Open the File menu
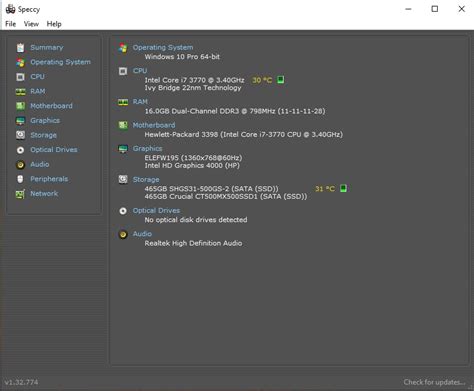This screenshot has height=391, width=474. click(x=10, y=24)
